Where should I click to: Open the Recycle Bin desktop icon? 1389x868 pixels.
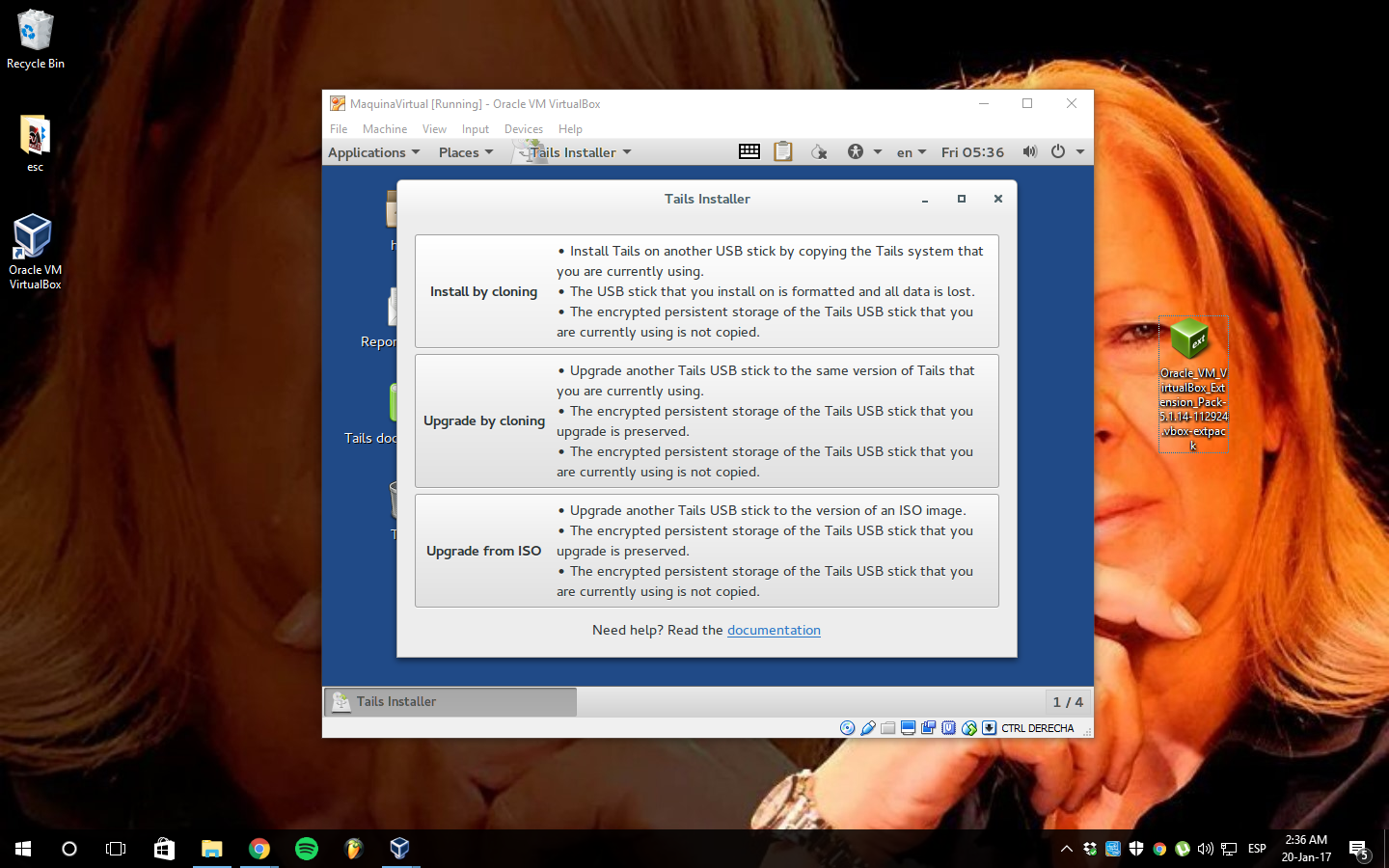[x=36, y=40]
